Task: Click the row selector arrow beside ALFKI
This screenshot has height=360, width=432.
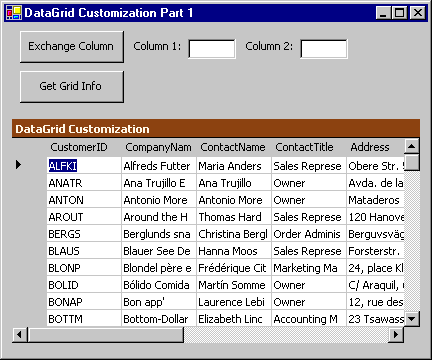Action: pos(18,164)
